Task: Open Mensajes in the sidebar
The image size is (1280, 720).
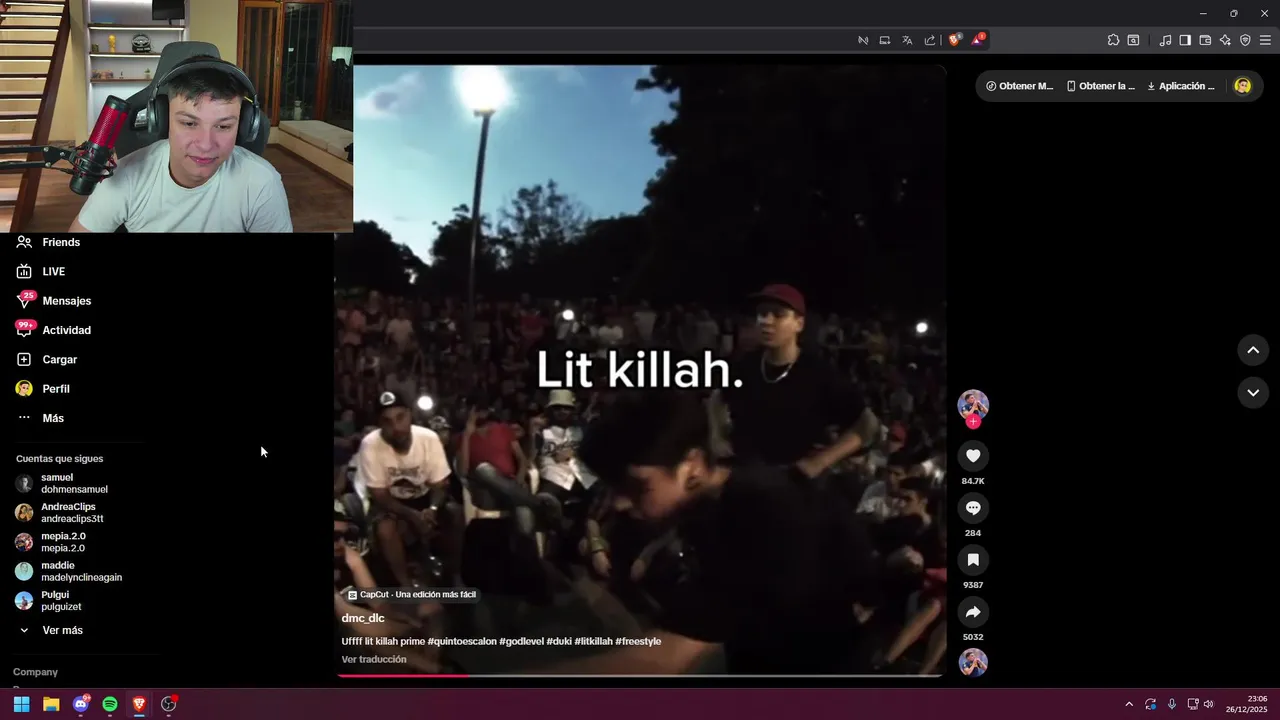Action: [x=54, y=301]
